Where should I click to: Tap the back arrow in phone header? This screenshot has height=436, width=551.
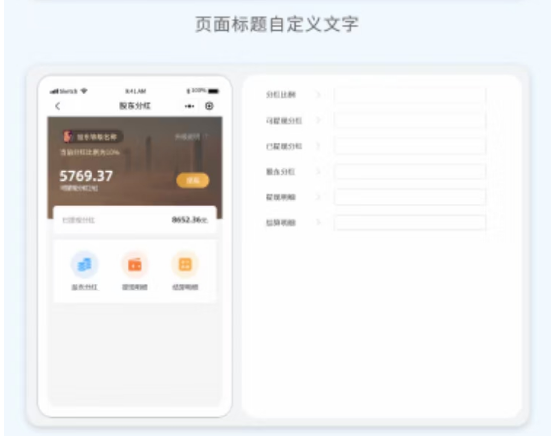tap(58, 106)
